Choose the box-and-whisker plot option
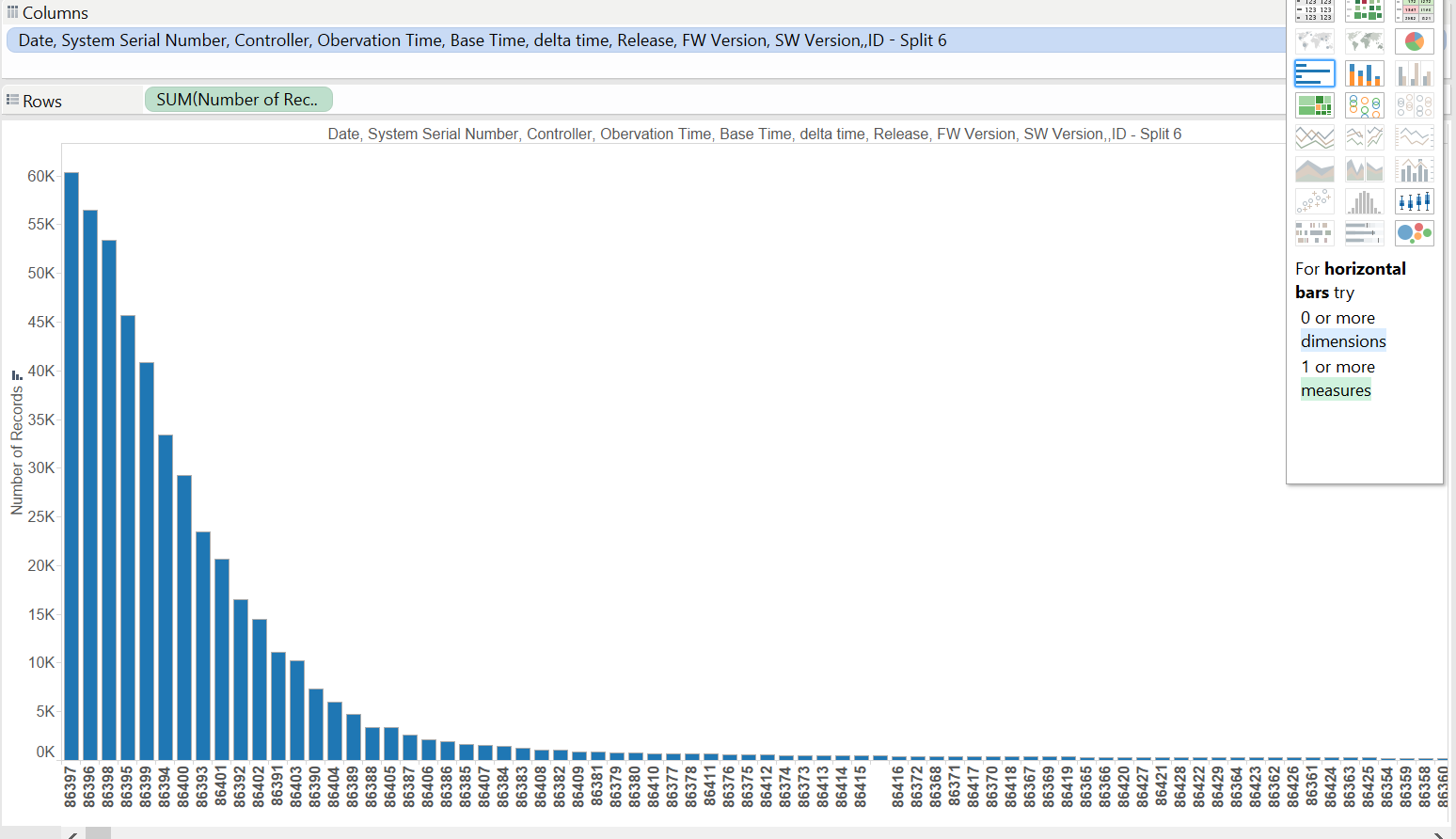Viewport: 1456px width, 839px height. coord(1414,201)
